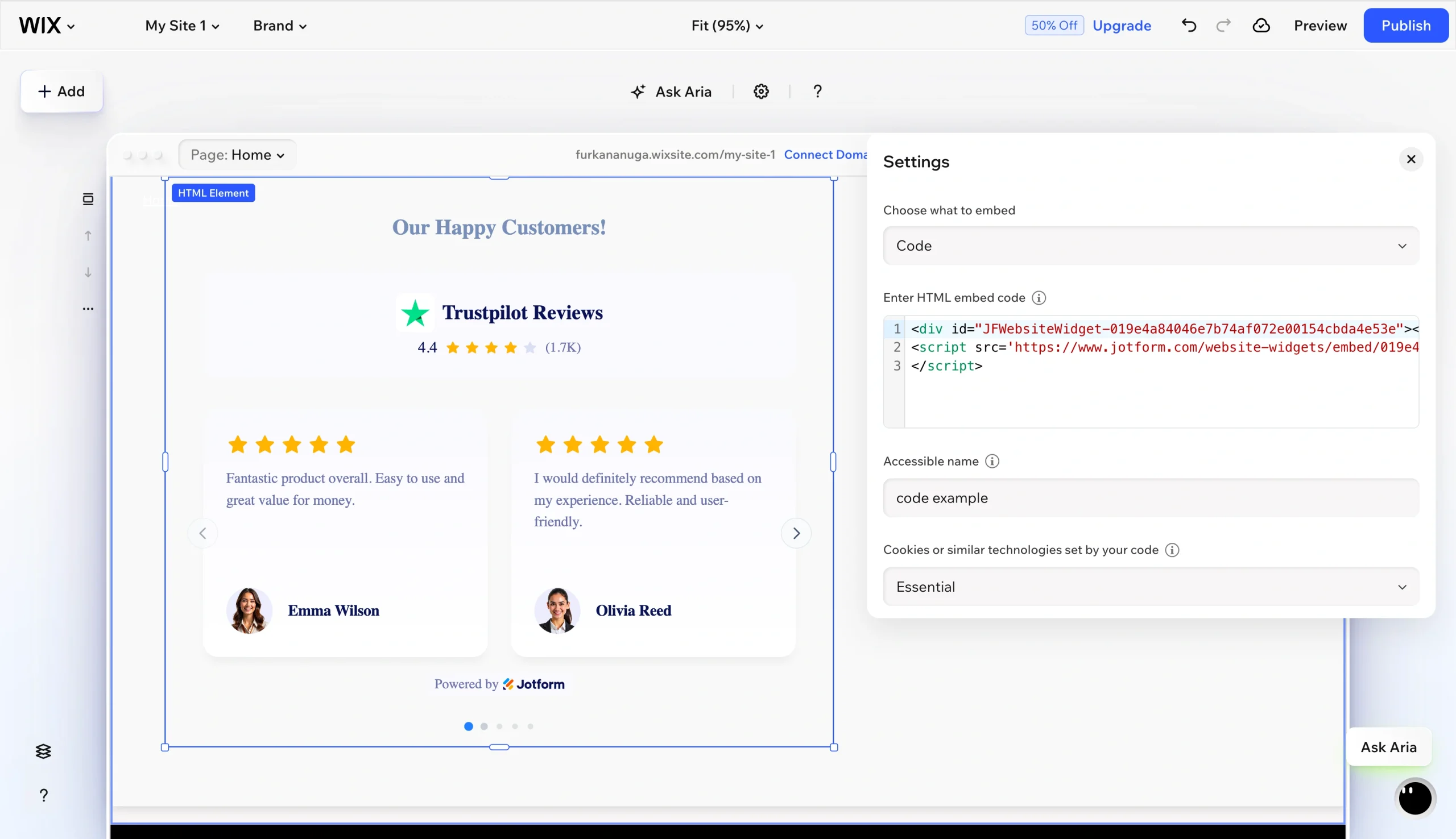Click the Trustpilot Reviews title
Image resolution: width=1456 pixels, height=839 pixels.
(522, 312)
